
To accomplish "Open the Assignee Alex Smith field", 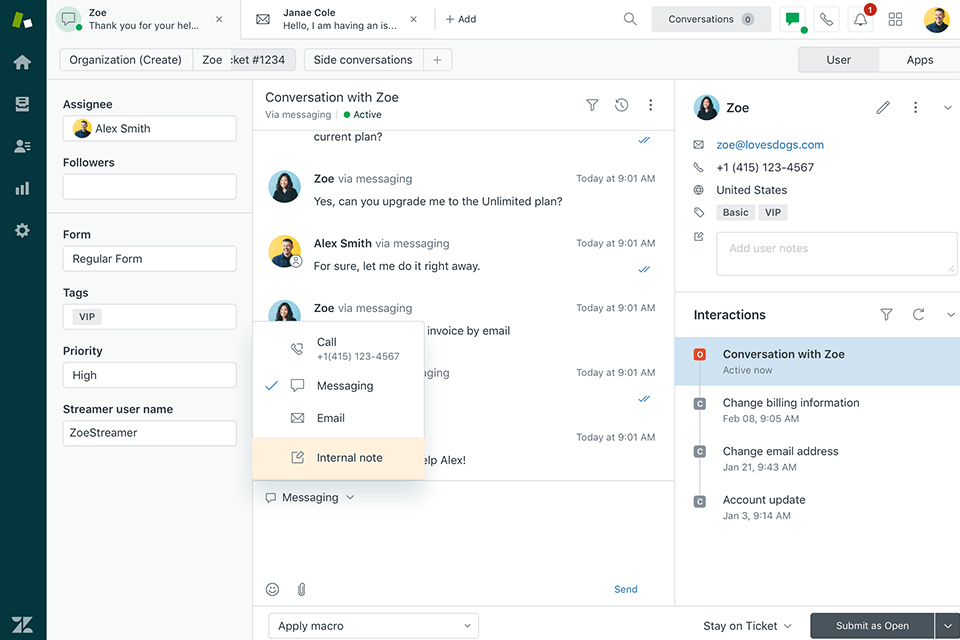I will 149,129.
